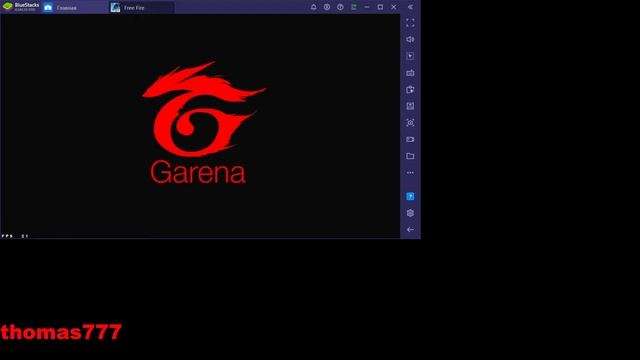This screenshot has height=360, width=640.
Task: Open the help question mark icon in title bar
Action: click(x=340, y=7)
